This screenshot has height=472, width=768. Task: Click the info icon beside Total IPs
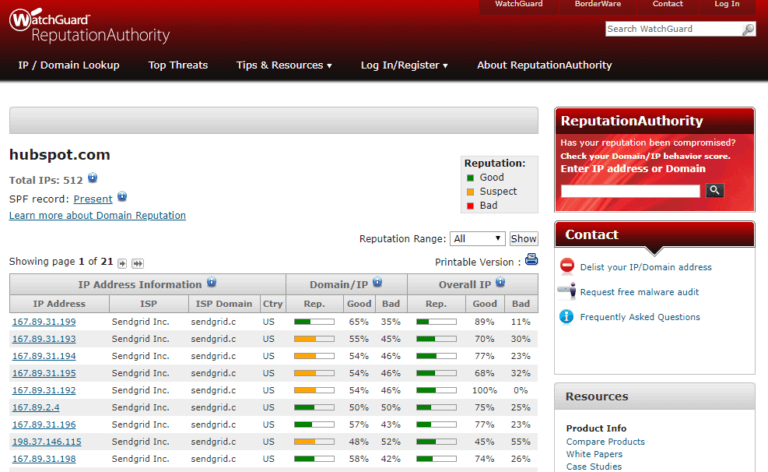click(93, 178)
